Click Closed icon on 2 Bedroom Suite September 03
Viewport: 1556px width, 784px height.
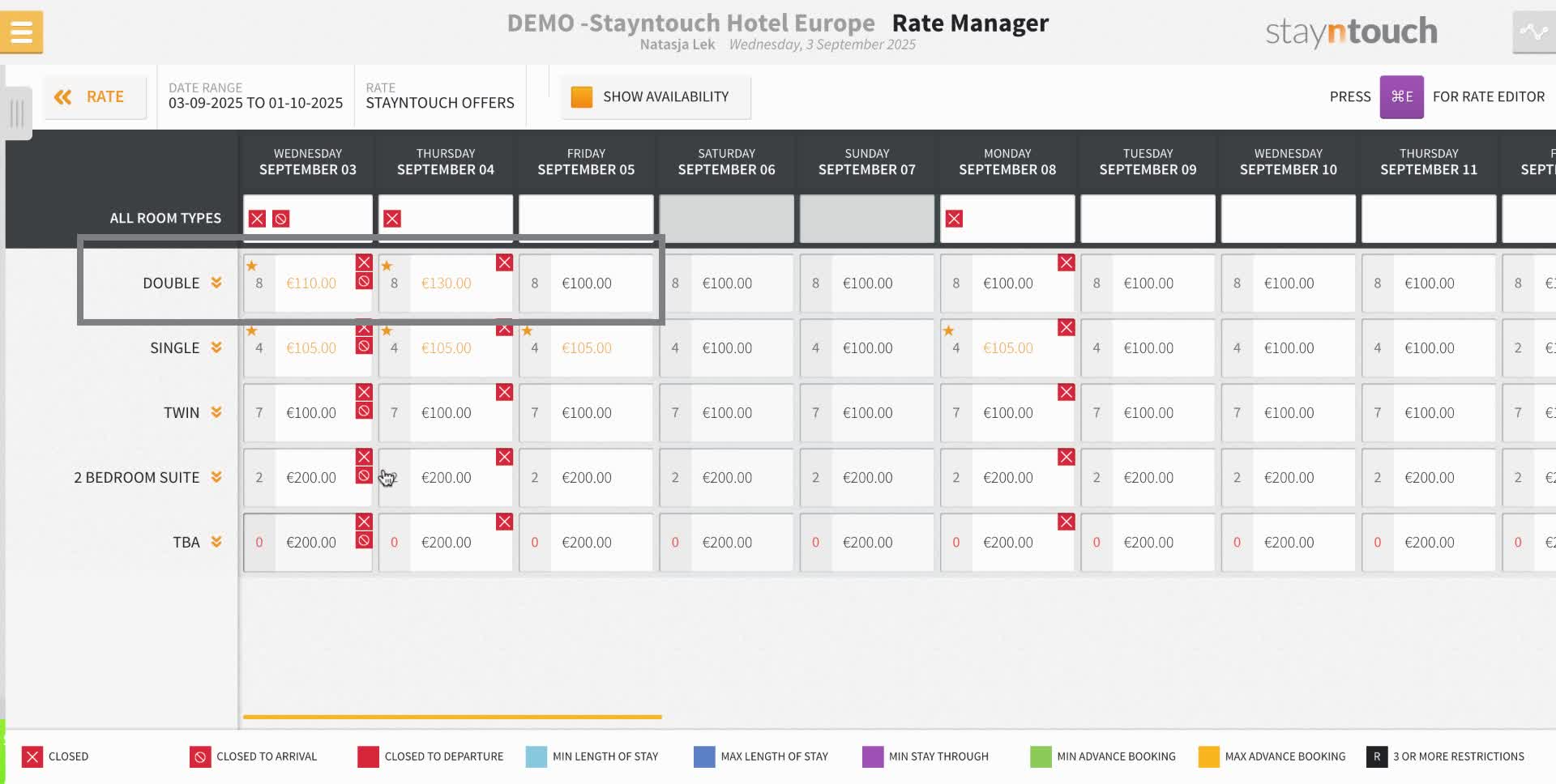pos(364,457)
